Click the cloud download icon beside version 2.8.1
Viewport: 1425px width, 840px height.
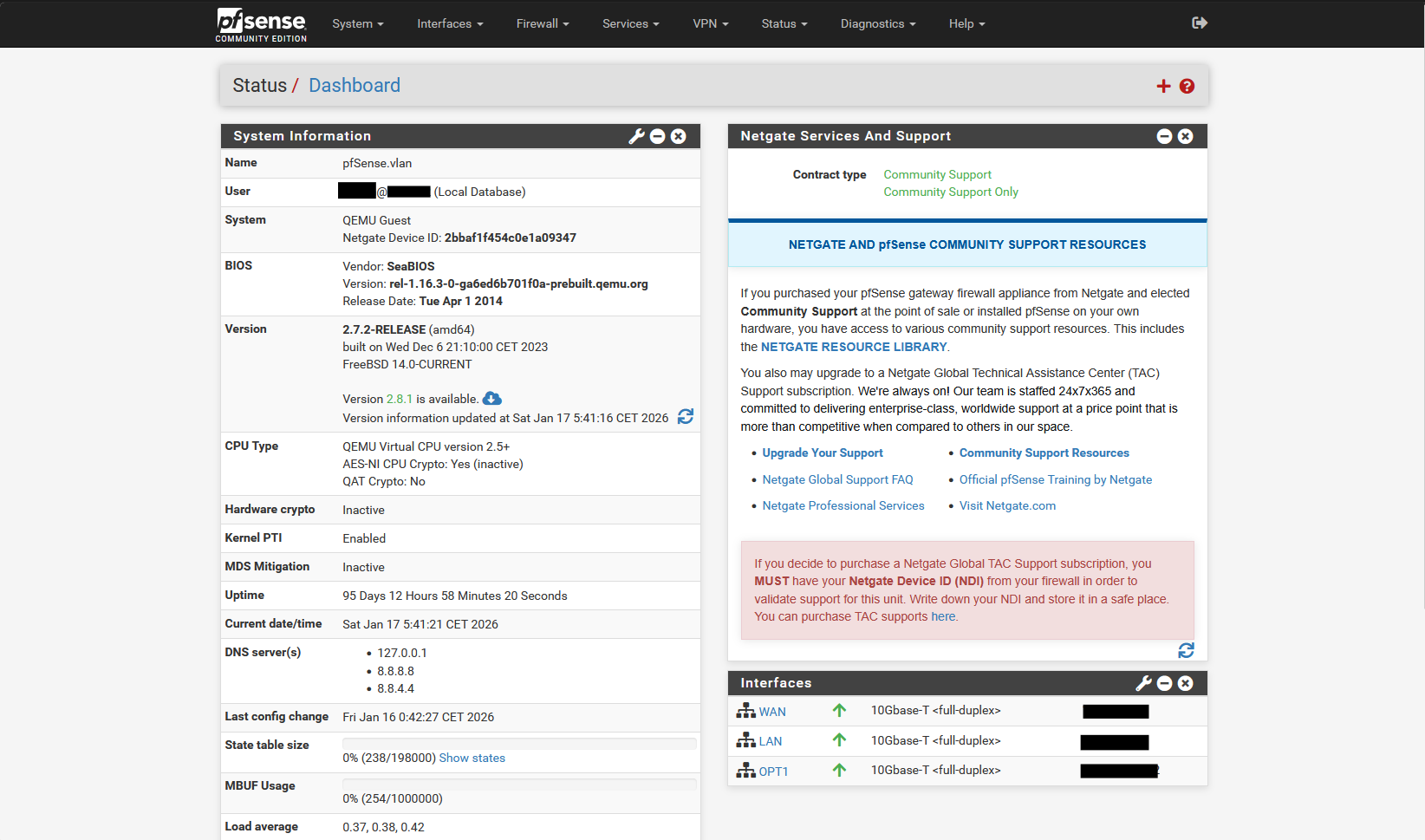tap(491, 398)
